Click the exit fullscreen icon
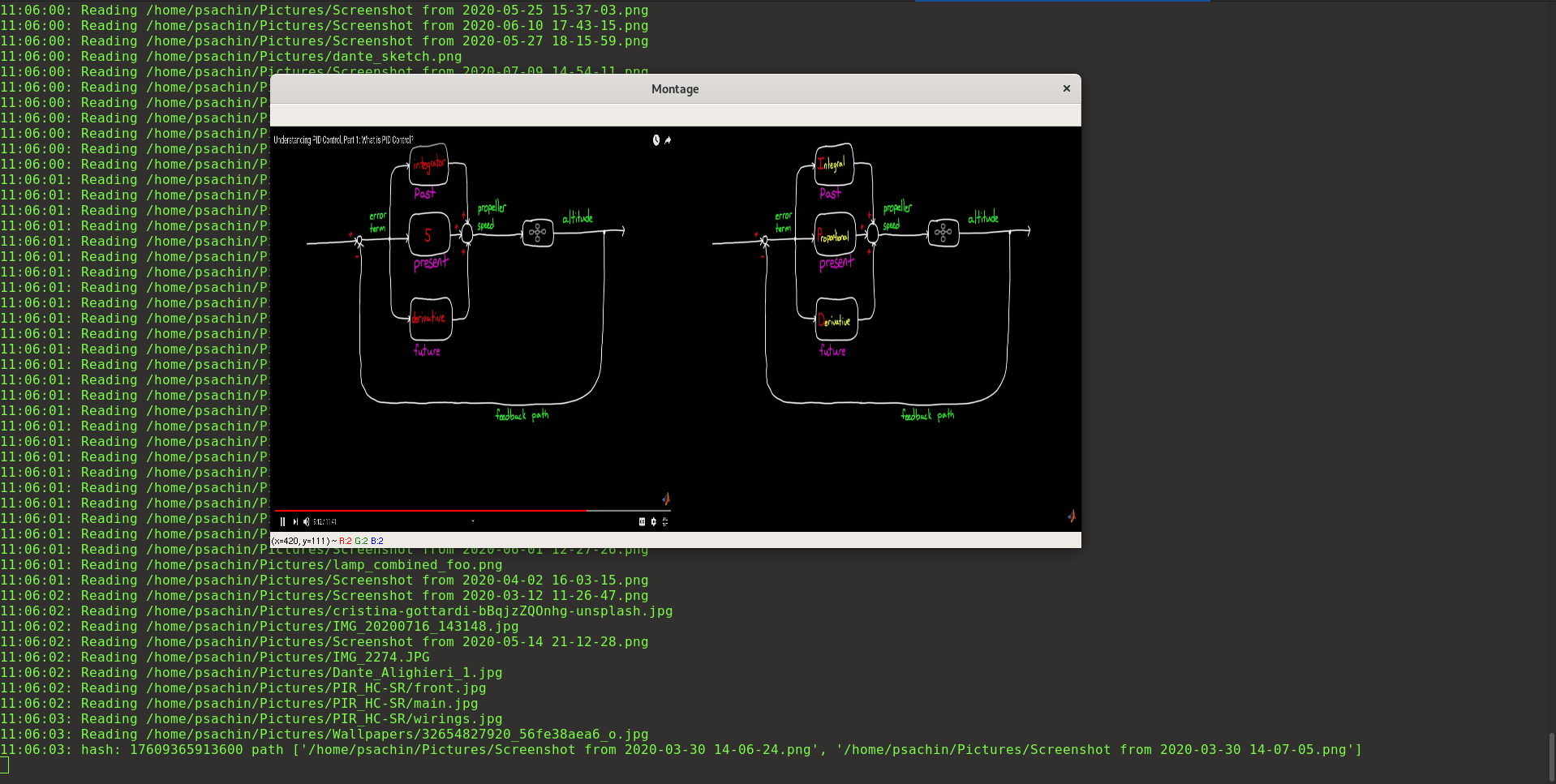 coord(665,522)
